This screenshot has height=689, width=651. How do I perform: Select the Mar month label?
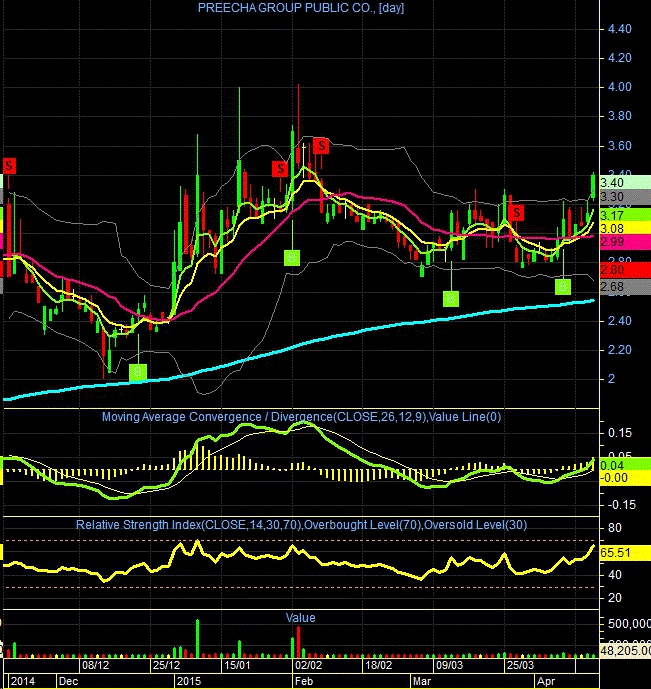click(422, 681)
